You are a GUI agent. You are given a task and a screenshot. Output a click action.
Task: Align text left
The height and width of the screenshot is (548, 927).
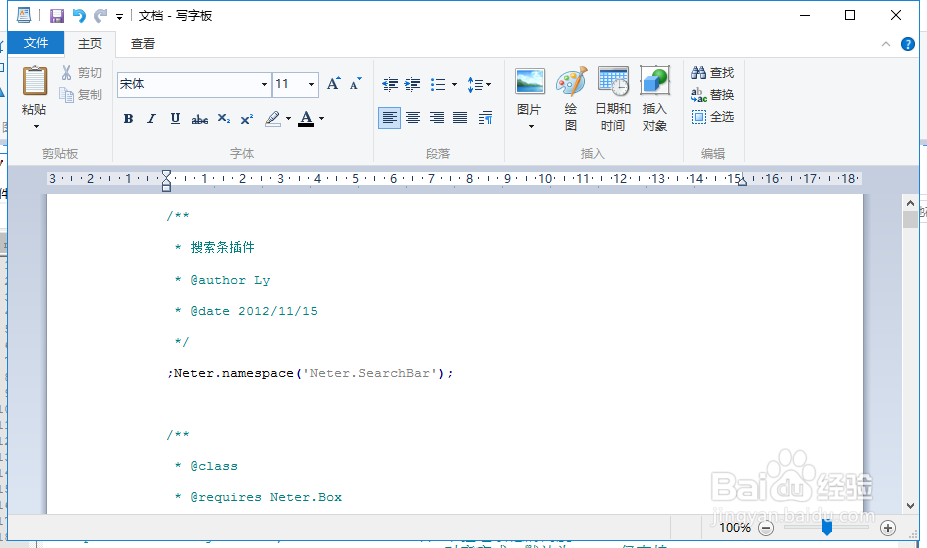pos(389,118)
